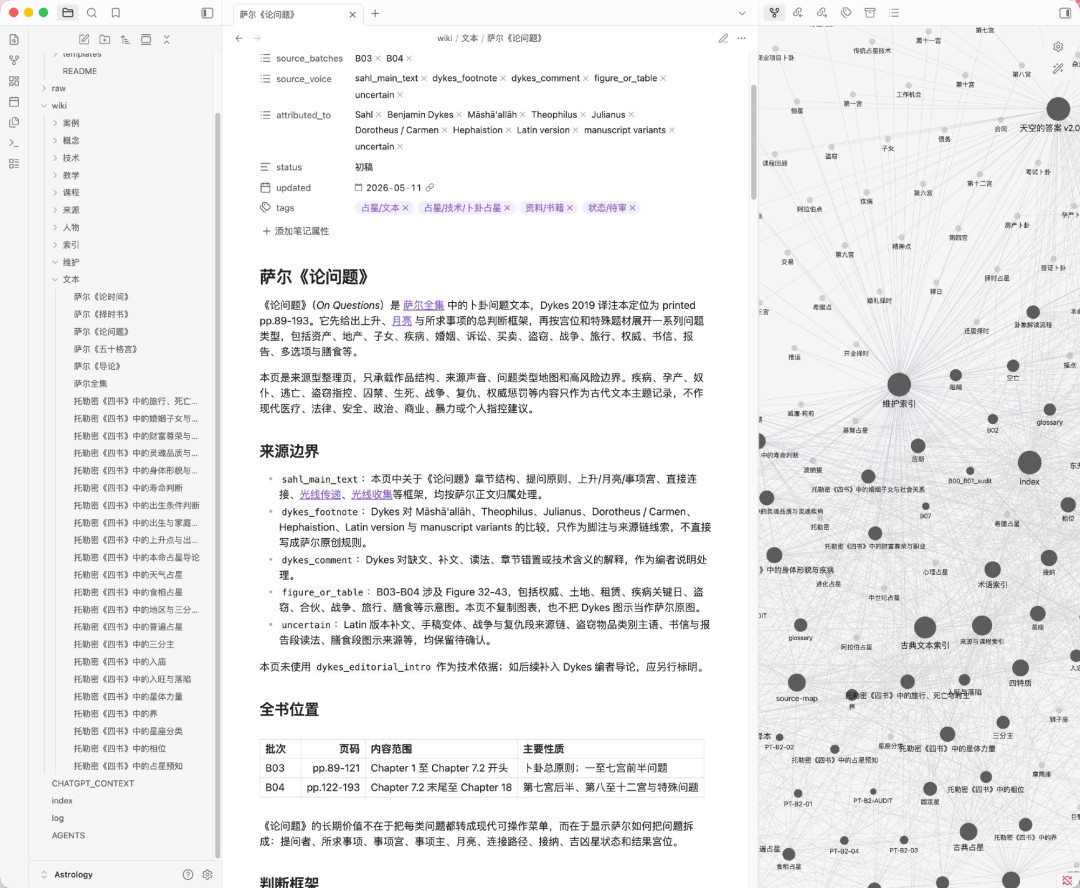The width and height of the screenshot is (1080, 888).
Task: Show outgoing links panel icon
Action: (822, 13)
